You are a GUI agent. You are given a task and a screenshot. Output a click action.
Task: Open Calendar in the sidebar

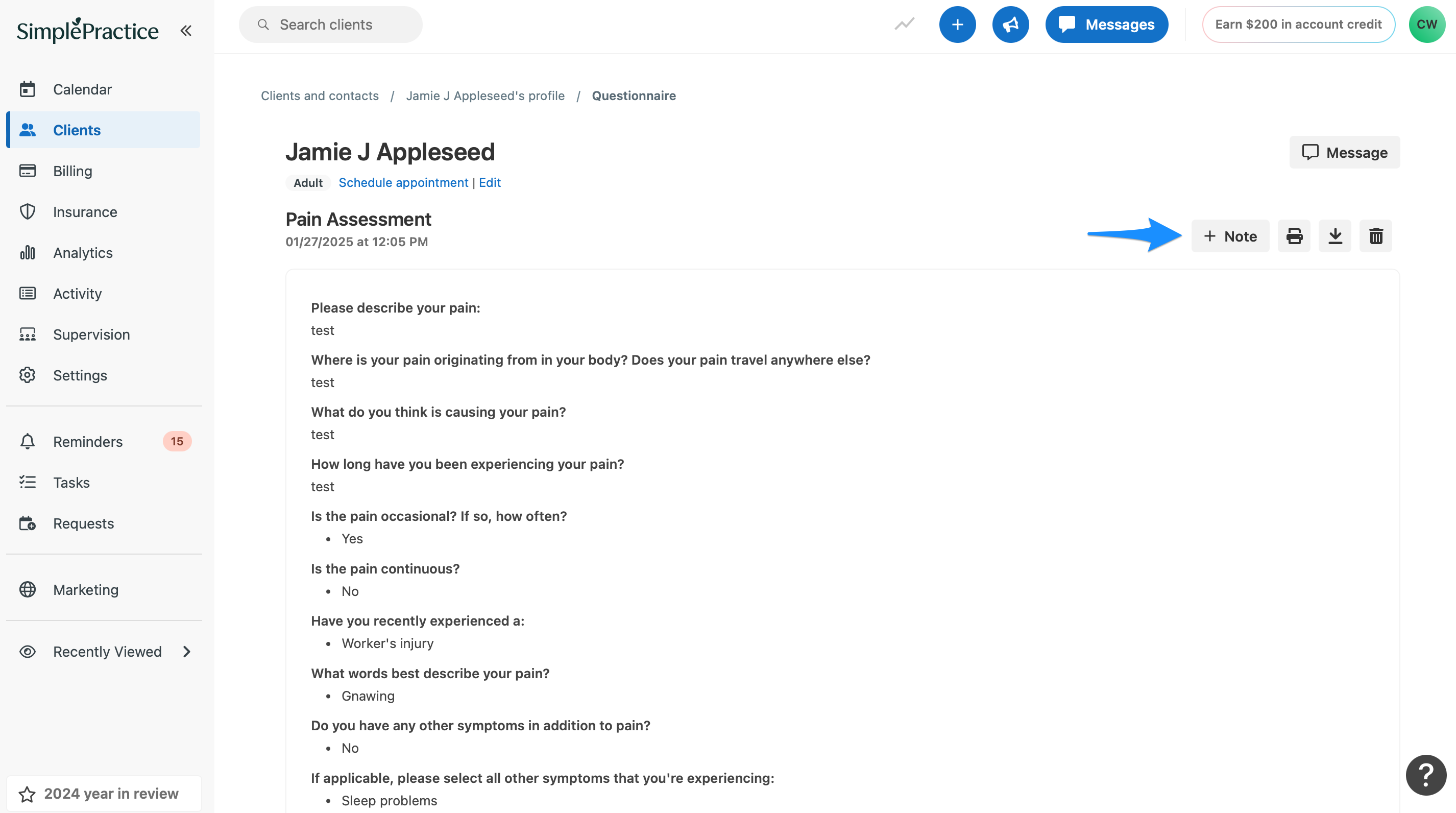click(x=82, y=89)
